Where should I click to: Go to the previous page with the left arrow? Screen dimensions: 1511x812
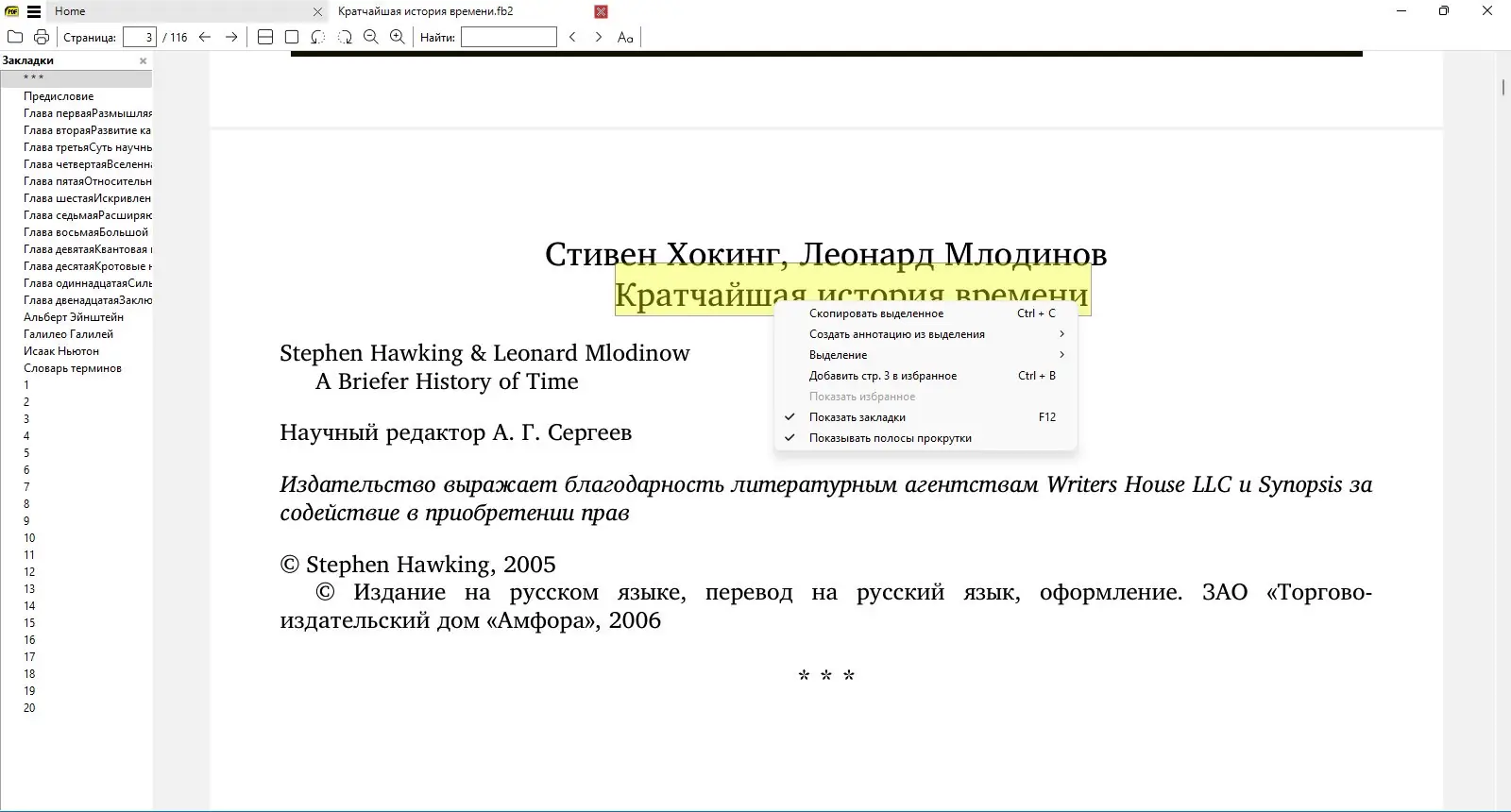point(205,37)
